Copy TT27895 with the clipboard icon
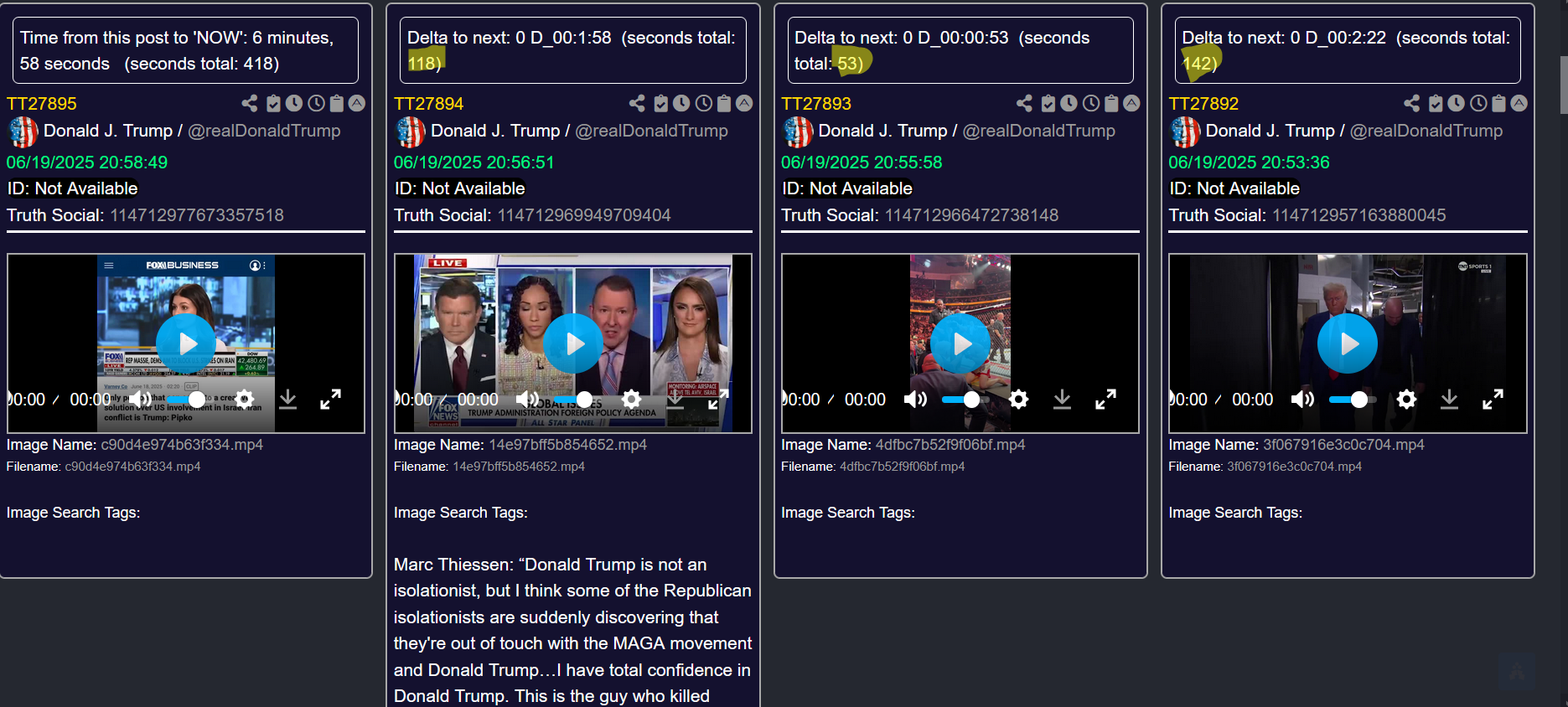Viewport: 1568px width, 707px height. pyautogui.click(x=337, y=103)
